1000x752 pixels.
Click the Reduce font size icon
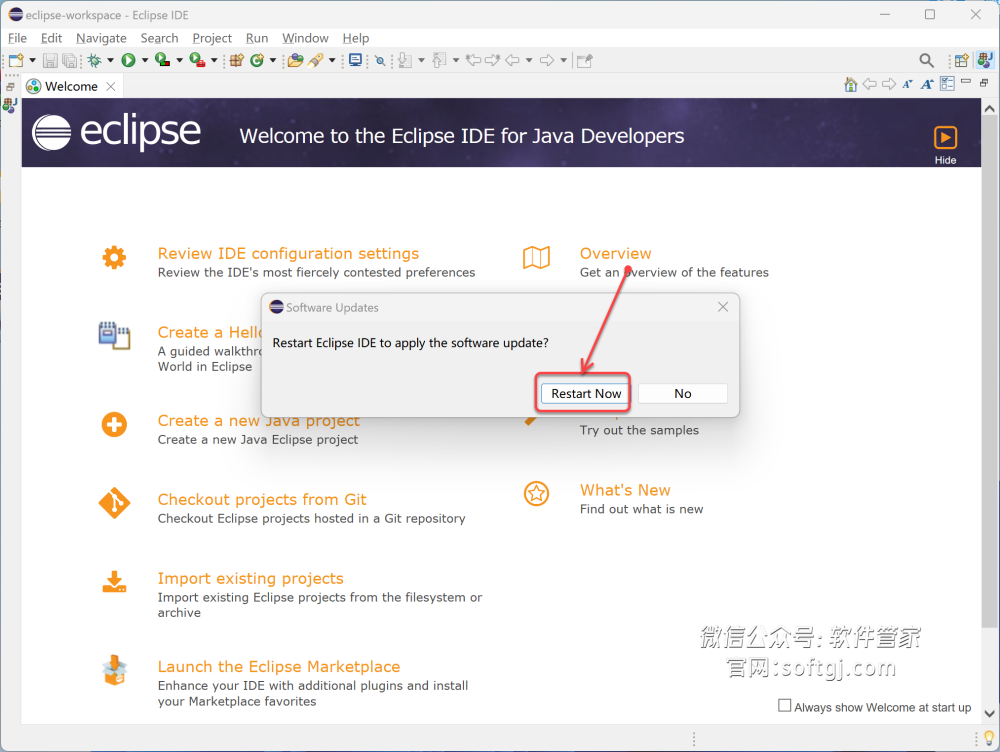pos(908,84)
